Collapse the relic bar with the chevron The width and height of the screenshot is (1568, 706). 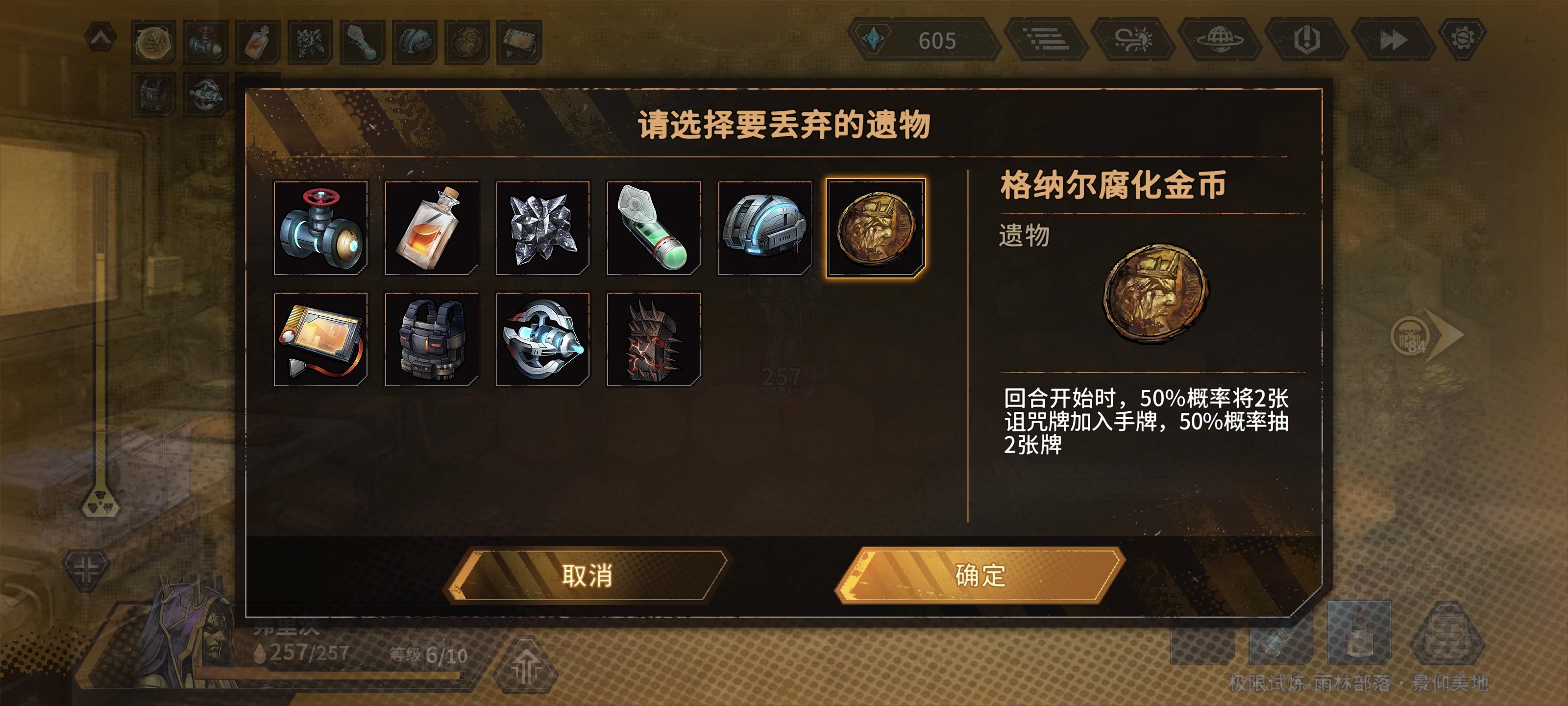101,38
